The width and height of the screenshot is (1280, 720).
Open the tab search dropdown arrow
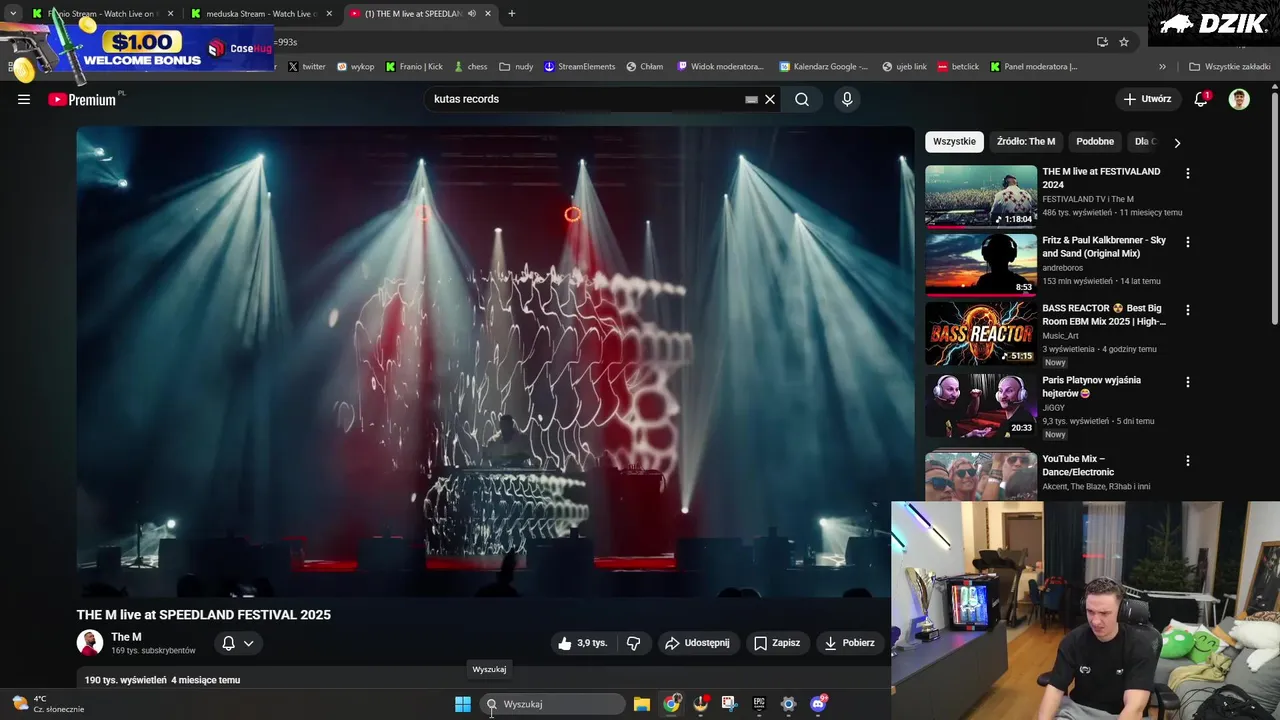(x=13, y=14)
